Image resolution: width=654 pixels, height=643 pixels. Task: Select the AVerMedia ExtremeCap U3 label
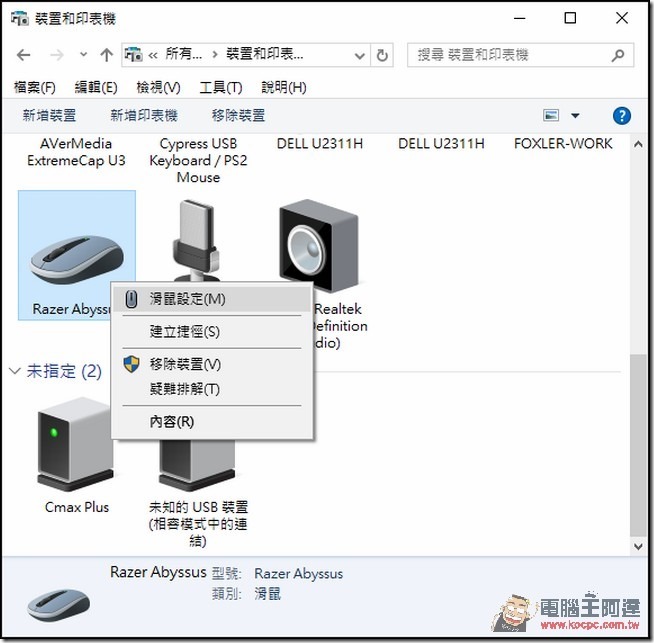tap(76, 152)
